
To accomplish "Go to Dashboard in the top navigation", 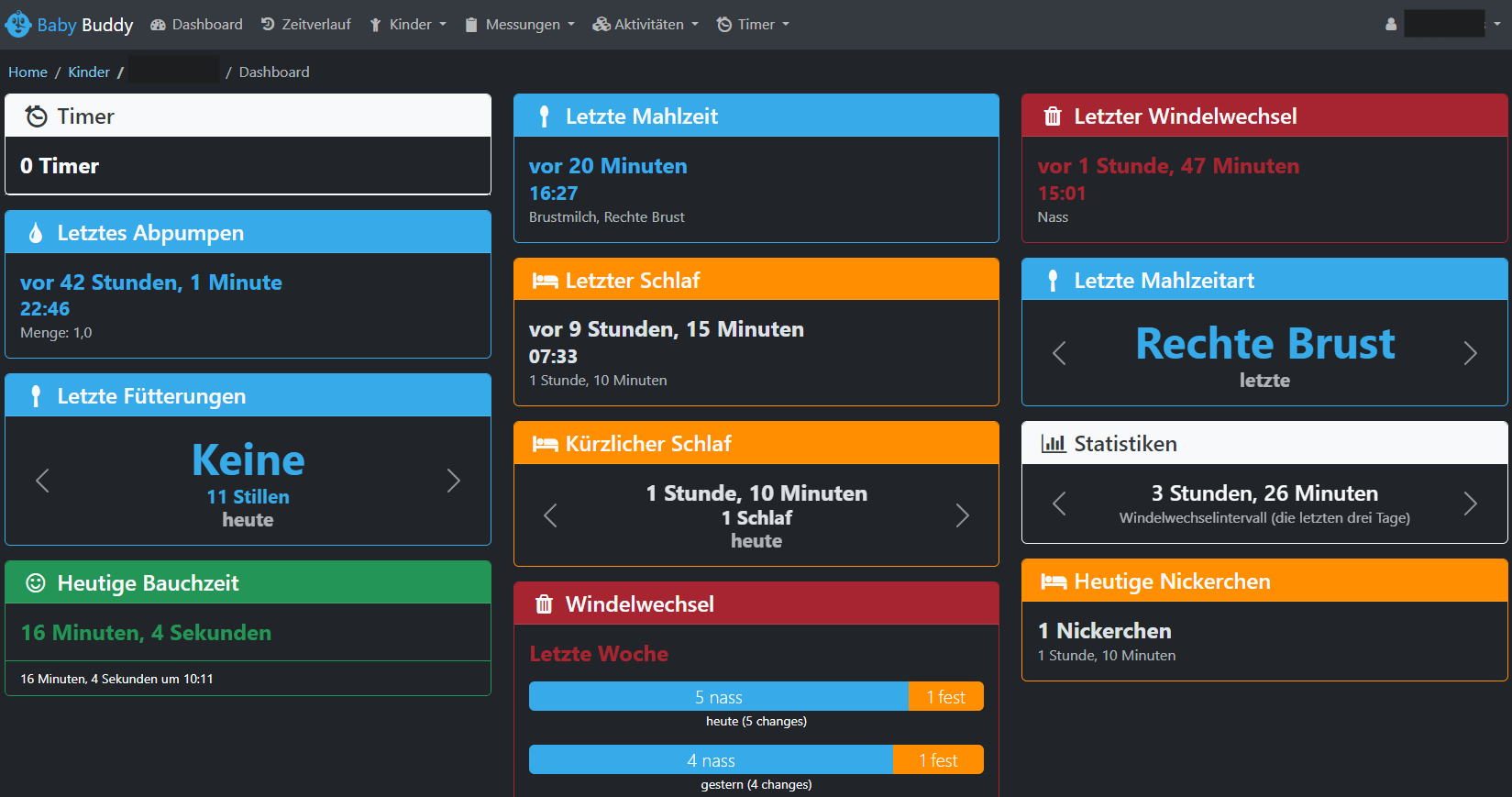I will 197,25.
